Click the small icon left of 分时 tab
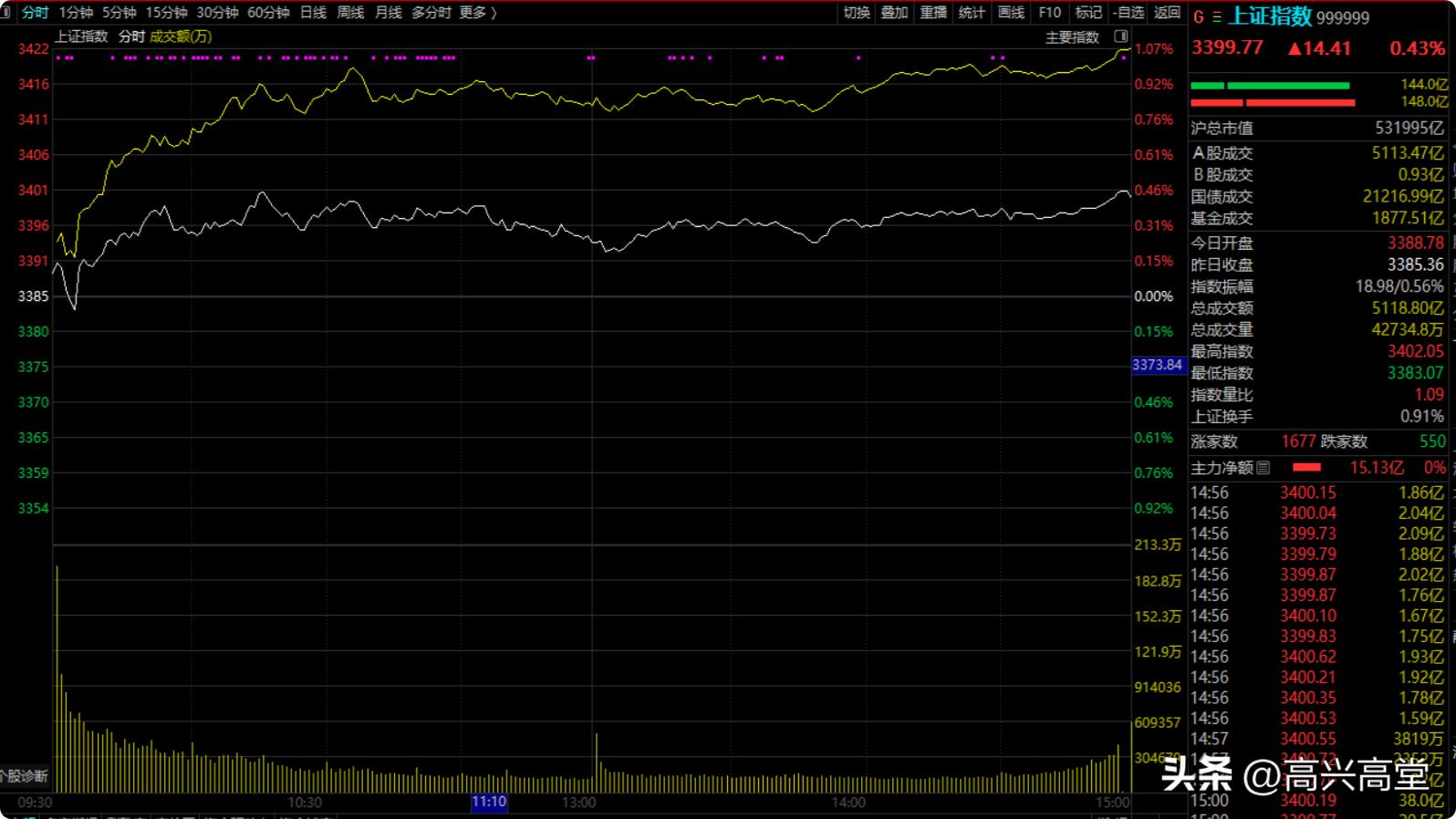The image size is (1456, 819). coord(5,13)
